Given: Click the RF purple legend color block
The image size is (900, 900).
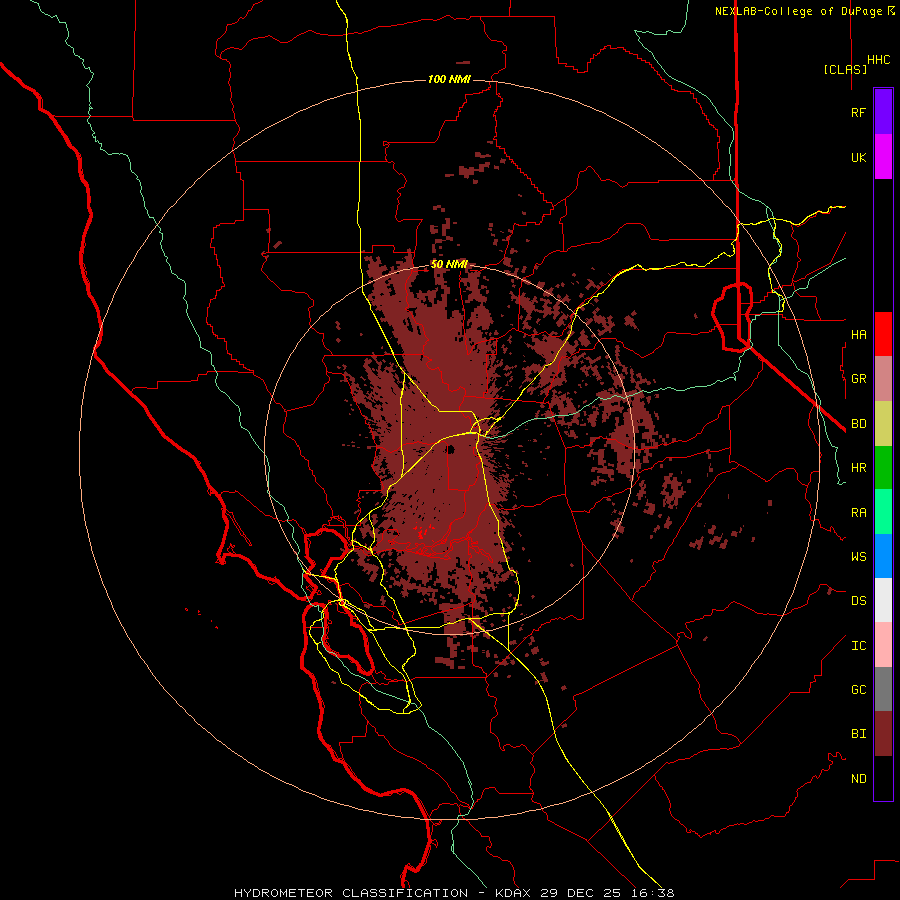Looking at the screenshot, I should (883, 112).
